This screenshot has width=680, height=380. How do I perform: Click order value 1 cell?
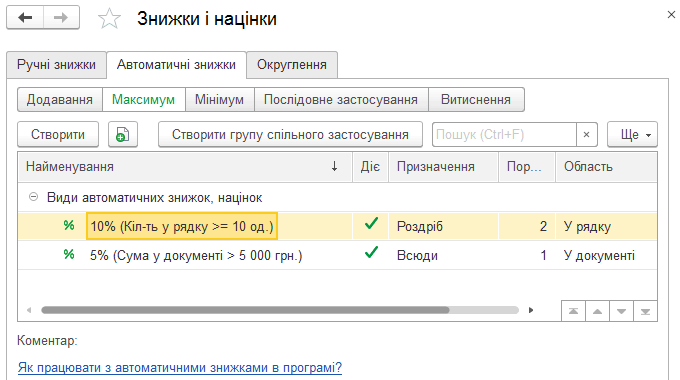(x=527, y=255)
